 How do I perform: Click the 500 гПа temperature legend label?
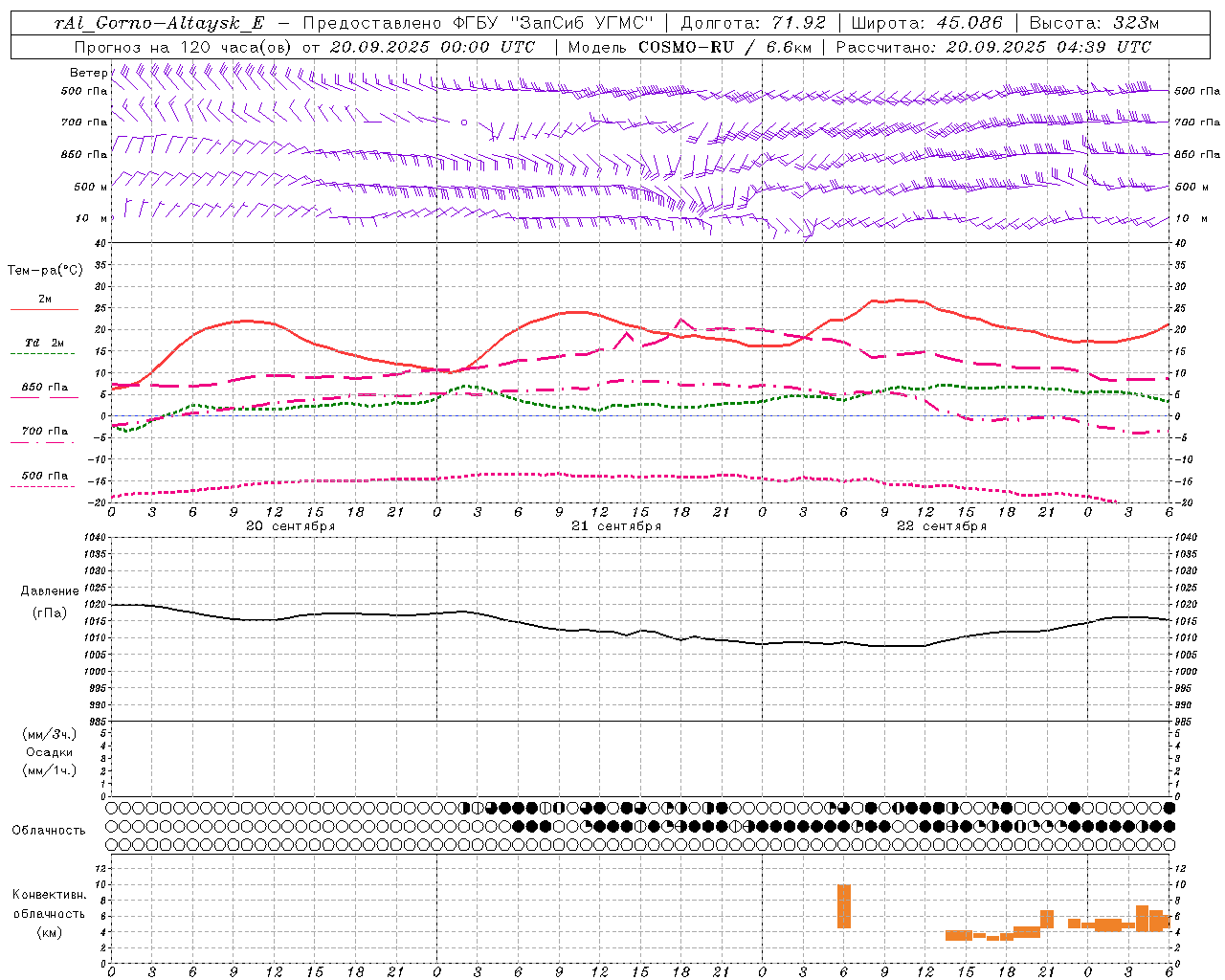[45, 476]
